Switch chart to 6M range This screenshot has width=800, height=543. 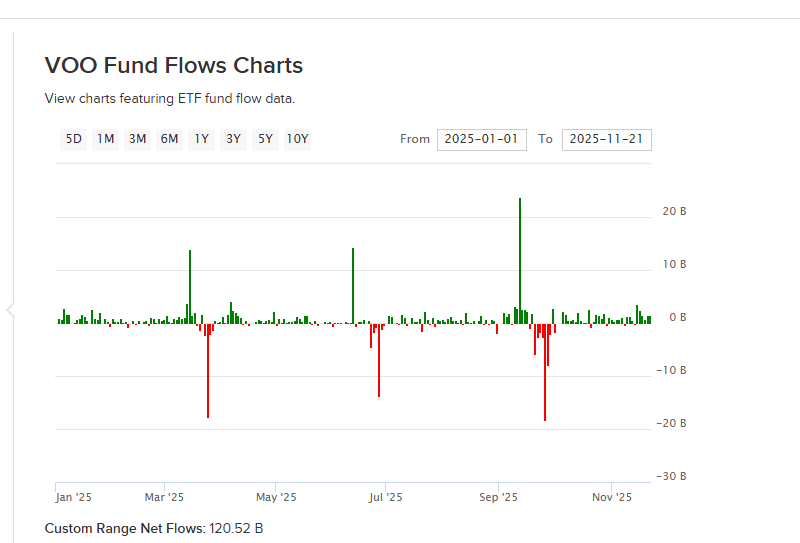[x=169, y=139]
